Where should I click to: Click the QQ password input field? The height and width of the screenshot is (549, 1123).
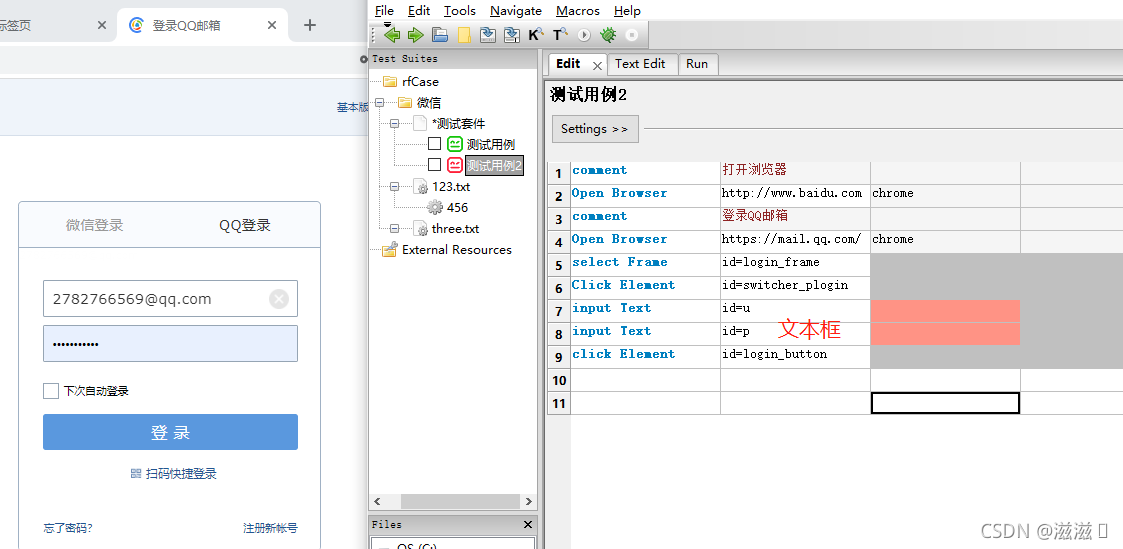[x=170, y=344]
